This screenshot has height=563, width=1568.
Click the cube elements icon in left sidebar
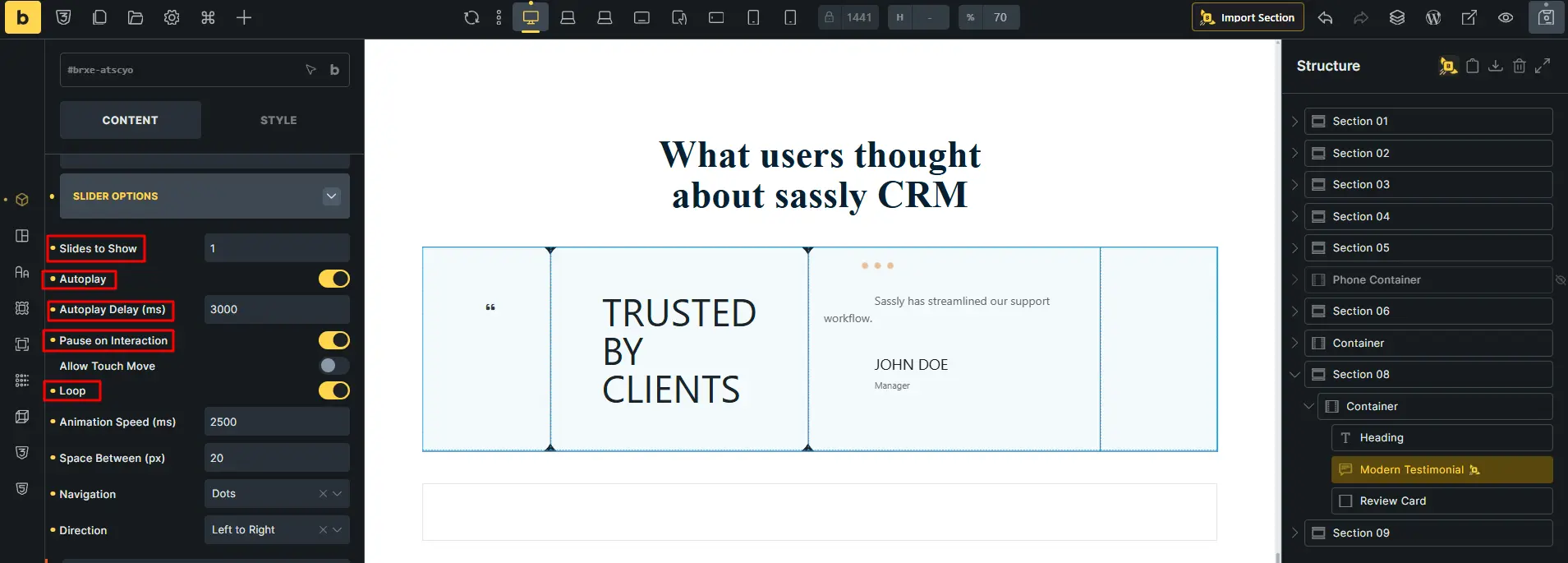coord(22,200)
